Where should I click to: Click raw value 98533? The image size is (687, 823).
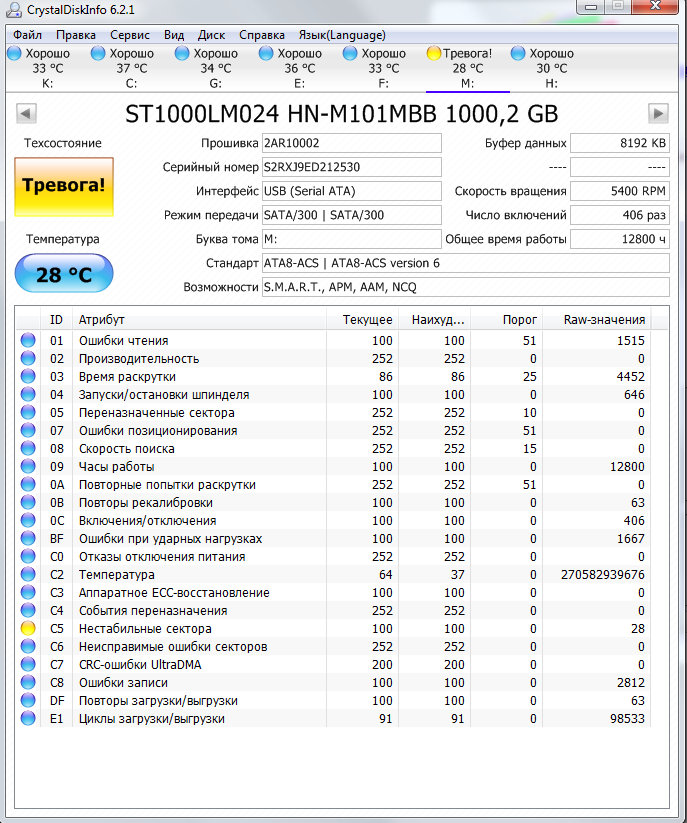tap(627, 719)
